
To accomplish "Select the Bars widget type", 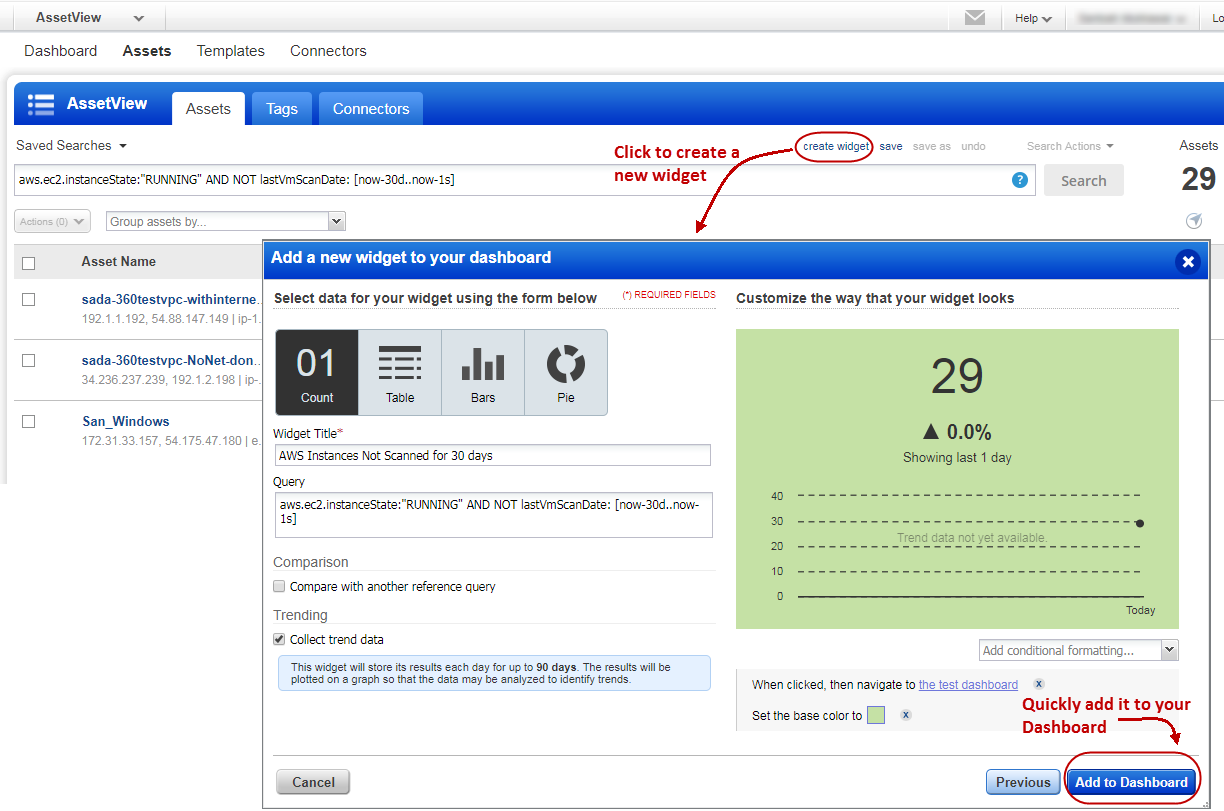I will point(483,373).
